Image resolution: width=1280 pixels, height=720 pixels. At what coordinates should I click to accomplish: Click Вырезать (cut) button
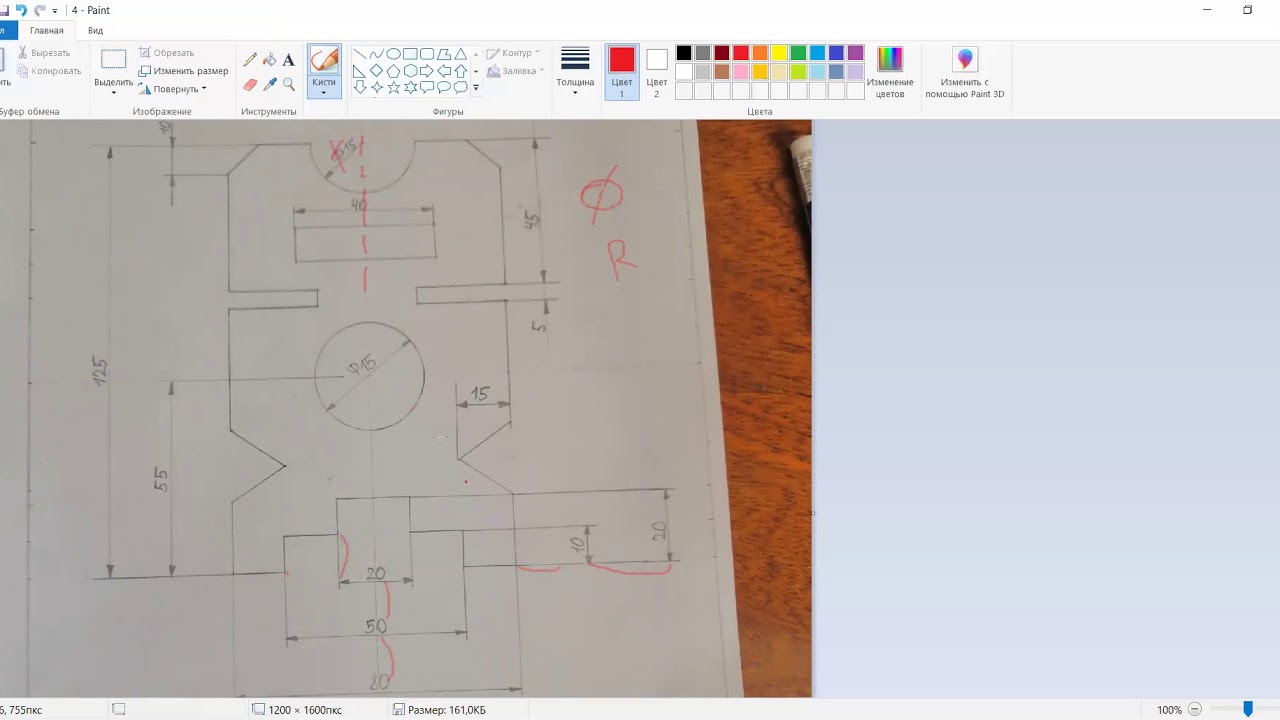click(x=44, y=53)
